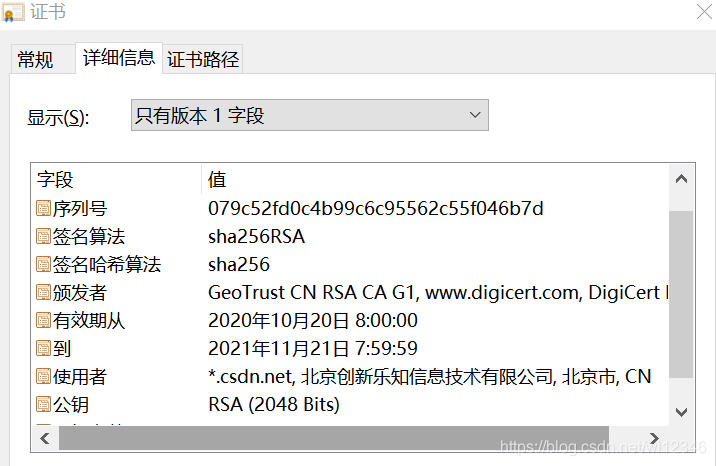Expand the dropdown chevron of 显示 combo box
716x466 pixels.
tap(475, 115)
